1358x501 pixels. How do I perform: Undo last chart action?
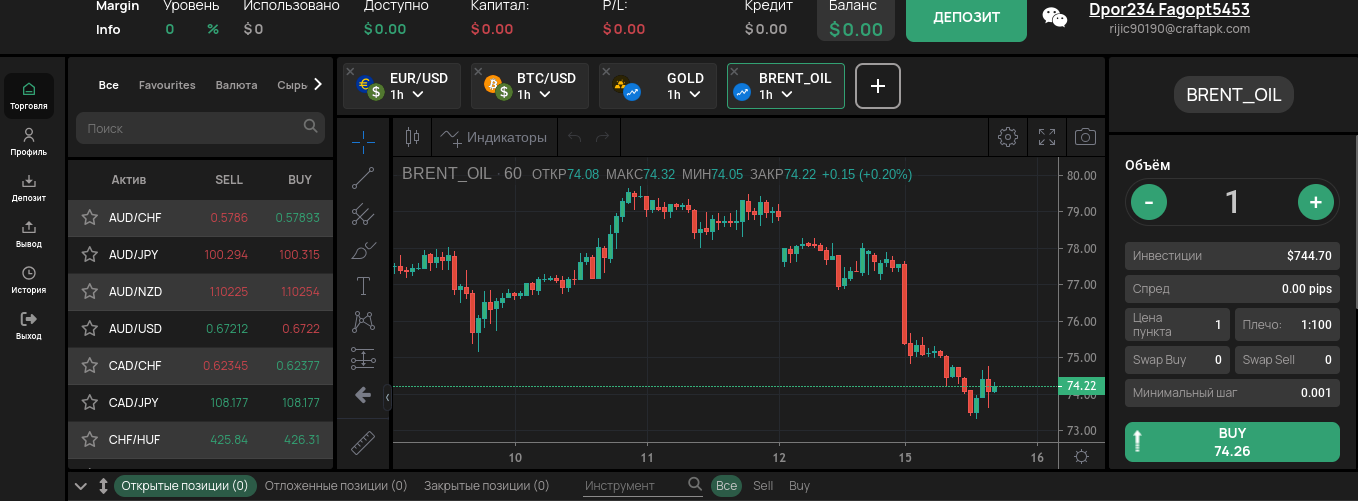coord(573,137)
